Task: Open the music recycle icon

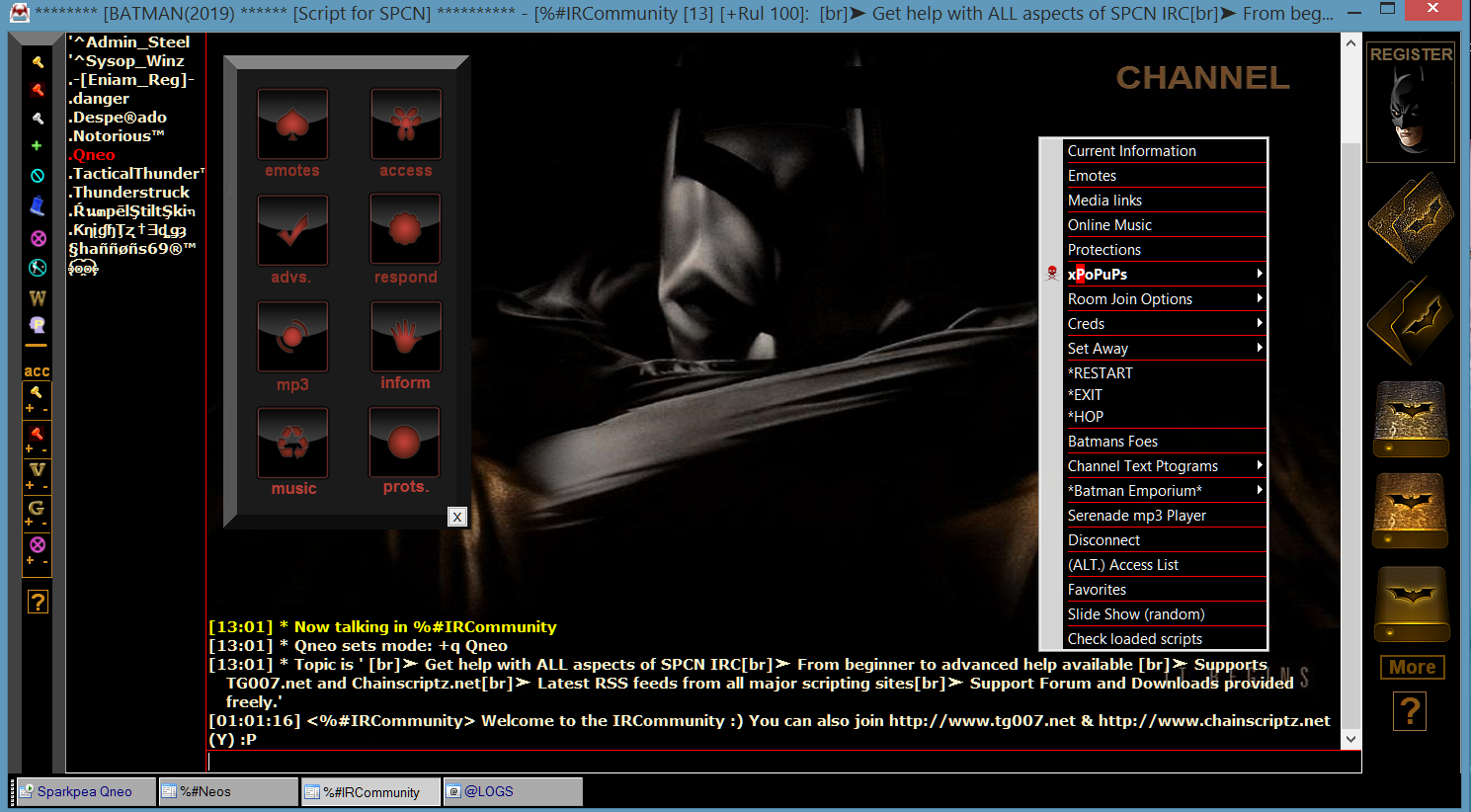Action: pos(292,443)
